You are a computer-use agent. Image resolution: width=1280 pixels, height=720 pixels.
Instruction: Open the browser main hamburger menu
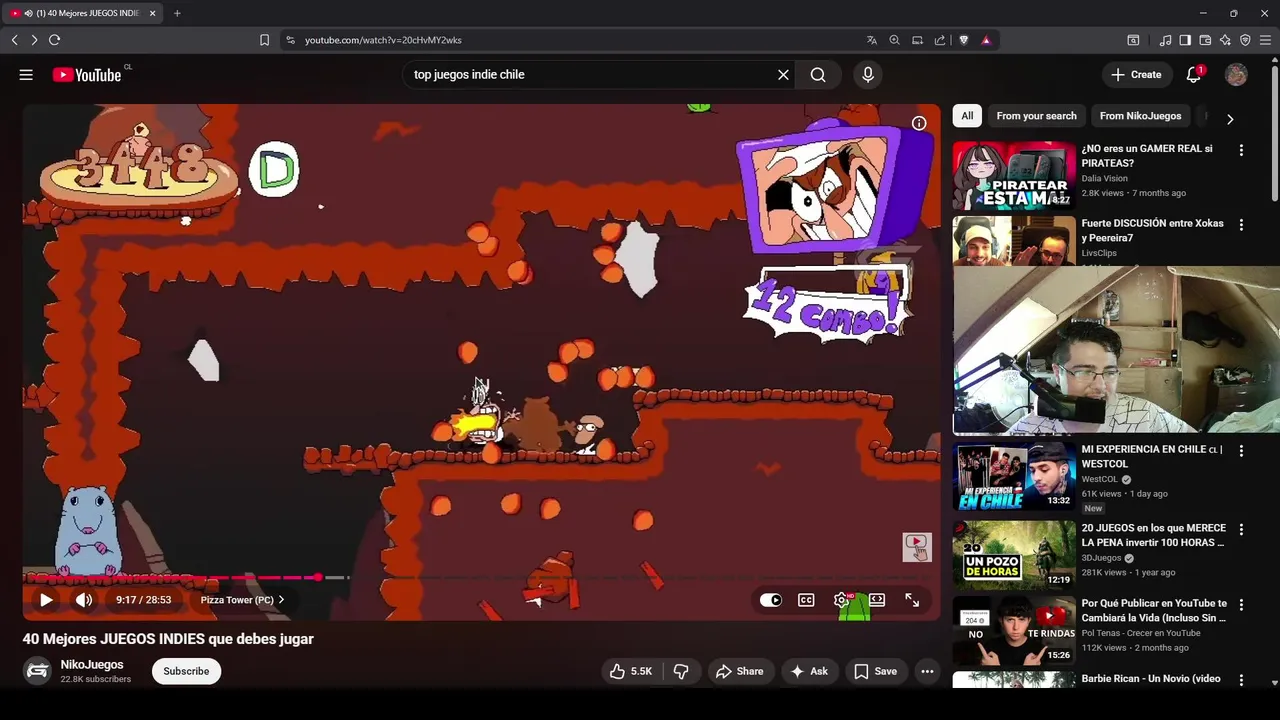(x=1265, y=40)
